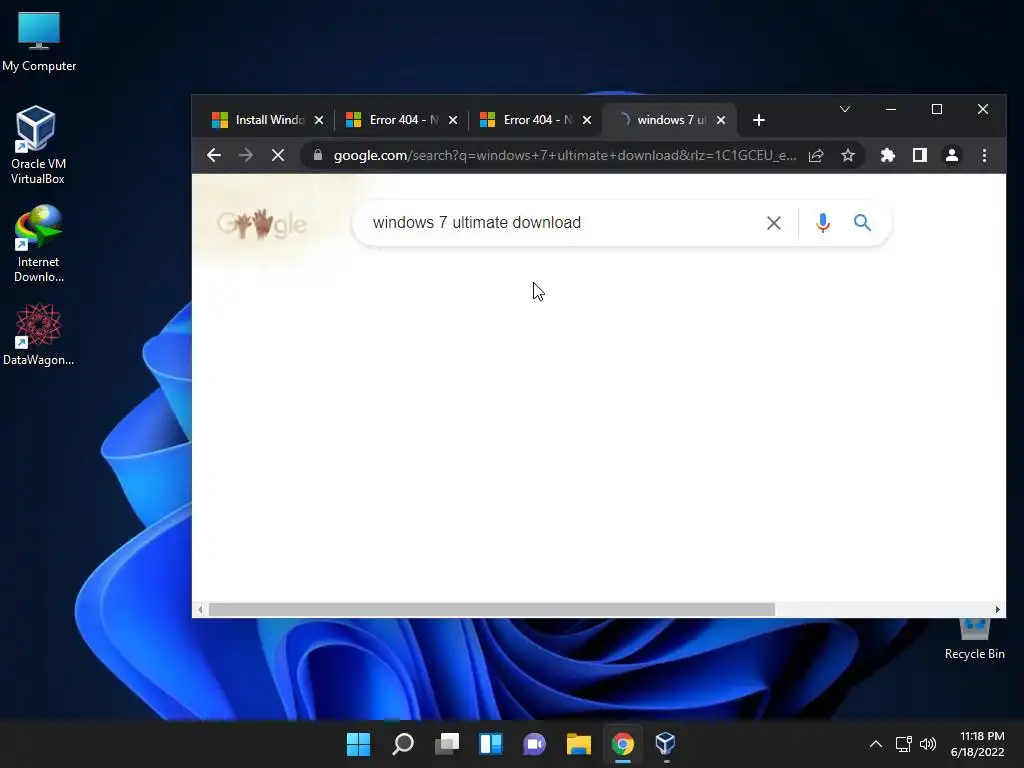Viewport: 1024px width, 768px height.
Task: Open the Chrome profile avatar
Action: (952, 155)
